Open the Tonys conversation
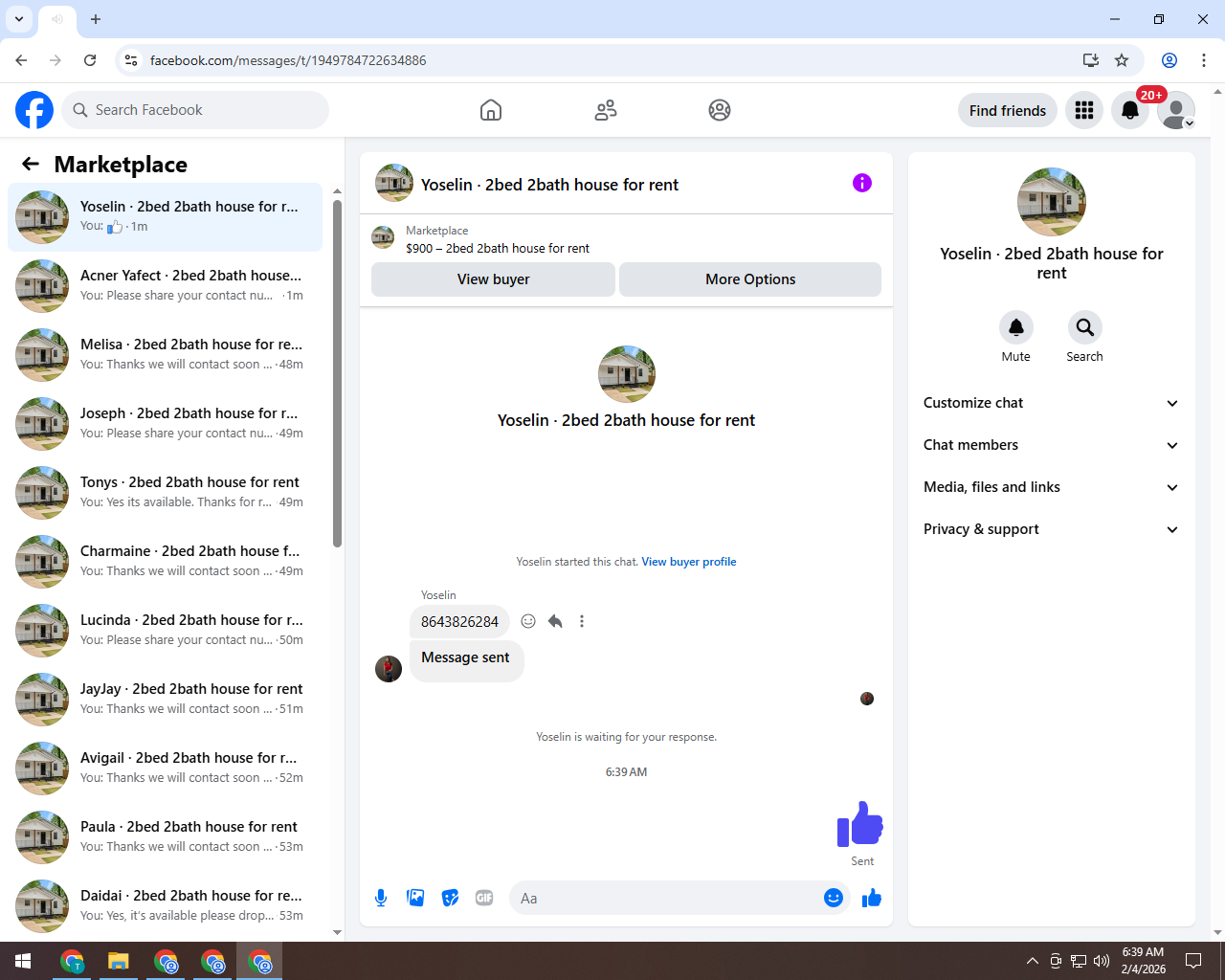Image resolution: width=1225 pixels, height=980 pixels. pyautogui.click(x=165, y=493)
